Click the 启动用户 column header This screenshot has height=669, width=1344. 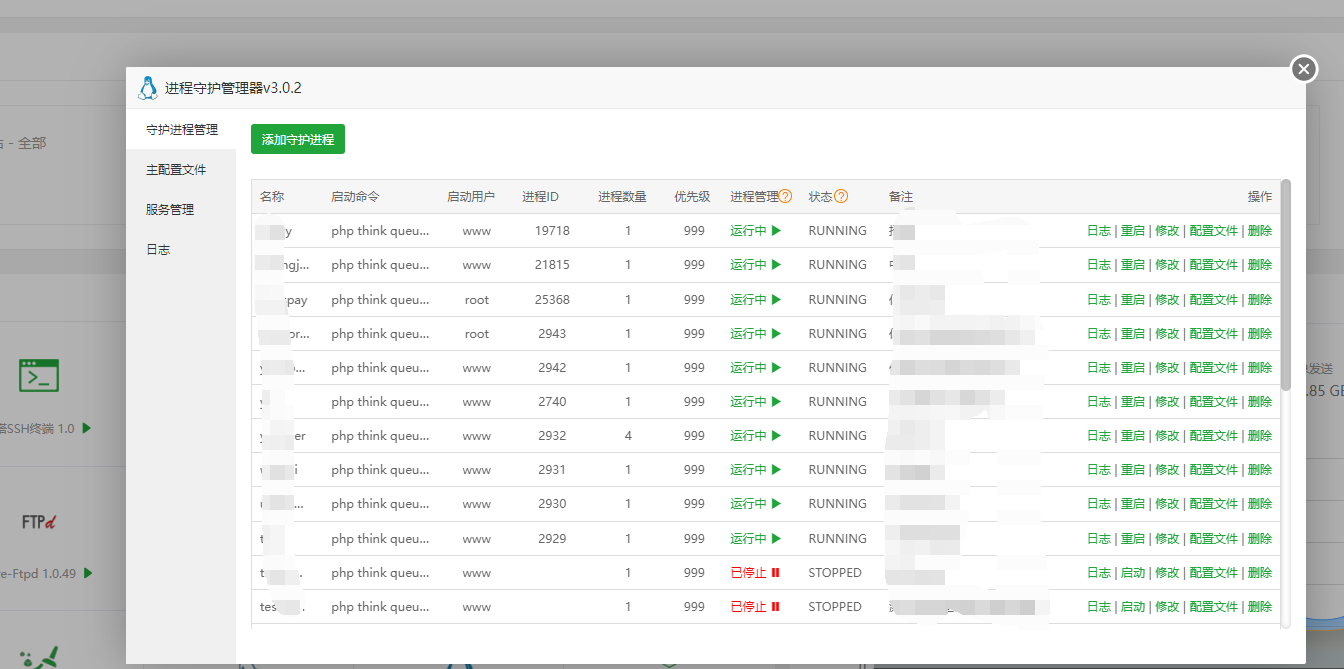coord(471,197)
